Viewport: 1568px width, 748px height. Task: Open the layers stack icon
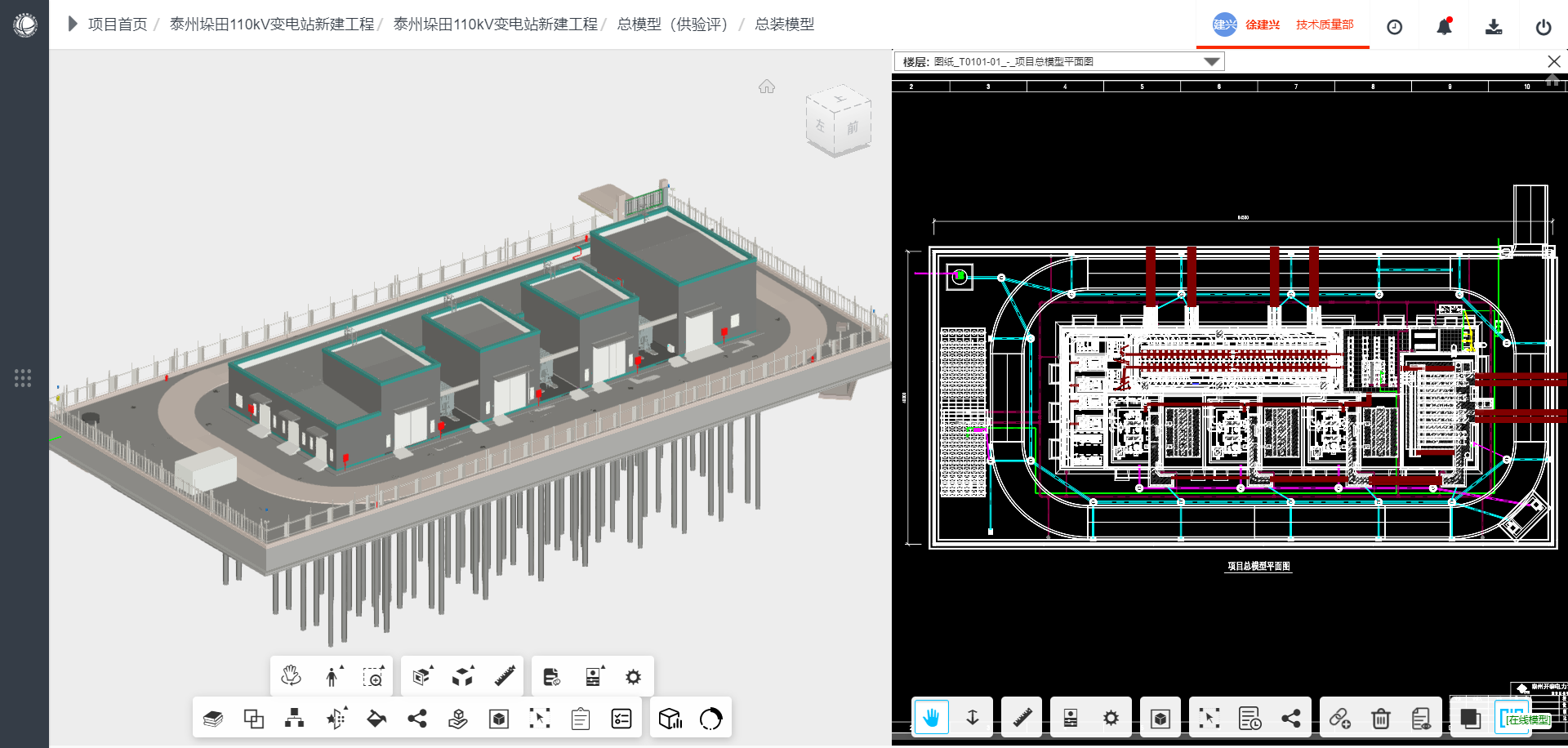tap(213, 719)
